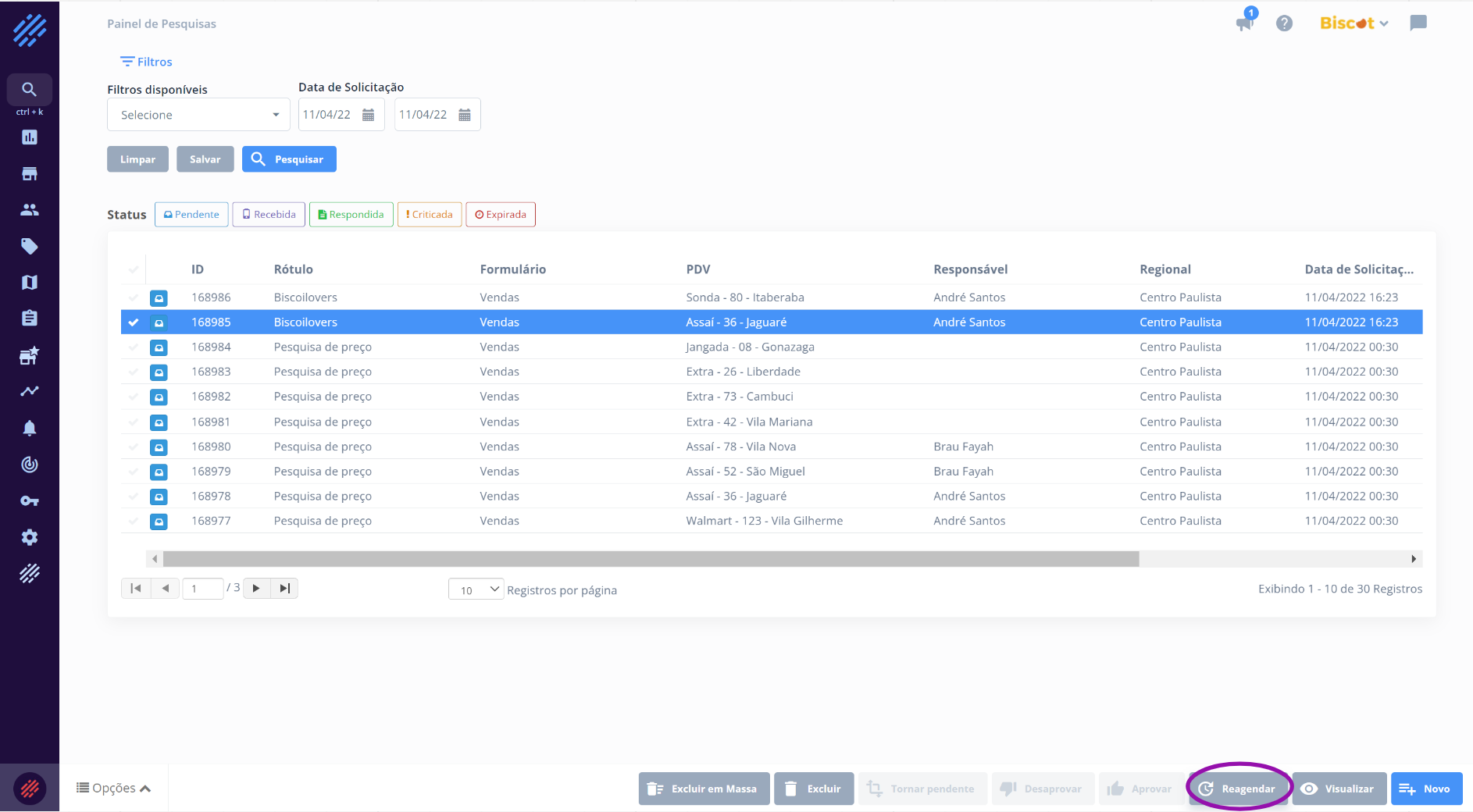Open the store icon in sidebar

tap(30, 174)
